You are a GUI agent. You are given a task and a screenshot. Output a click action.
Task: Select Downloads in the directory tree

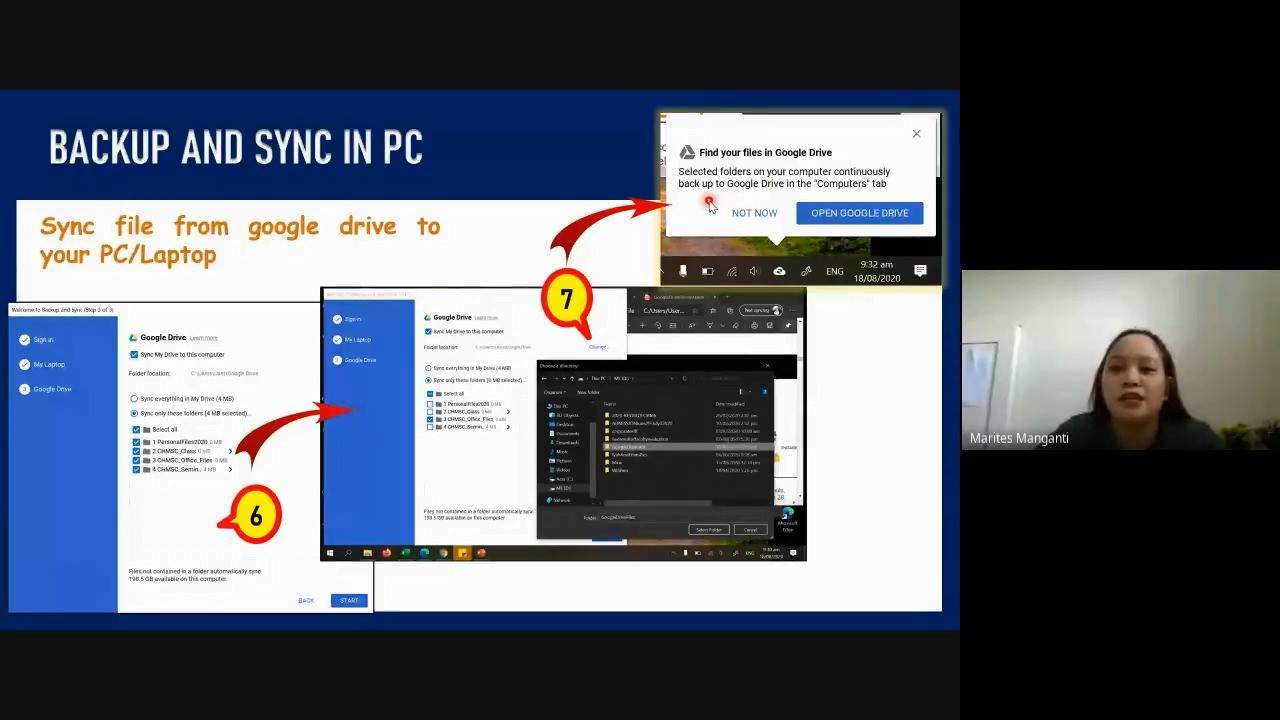[x=565, y=442]
